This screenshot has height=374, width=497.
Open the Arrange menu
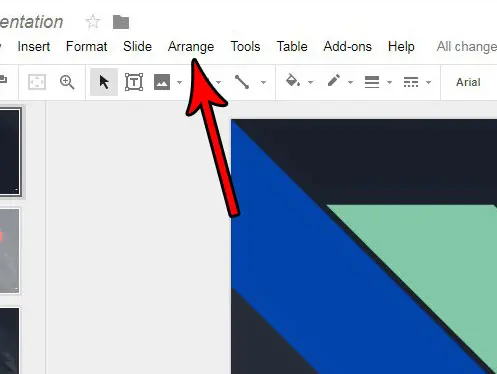[191, 47]
